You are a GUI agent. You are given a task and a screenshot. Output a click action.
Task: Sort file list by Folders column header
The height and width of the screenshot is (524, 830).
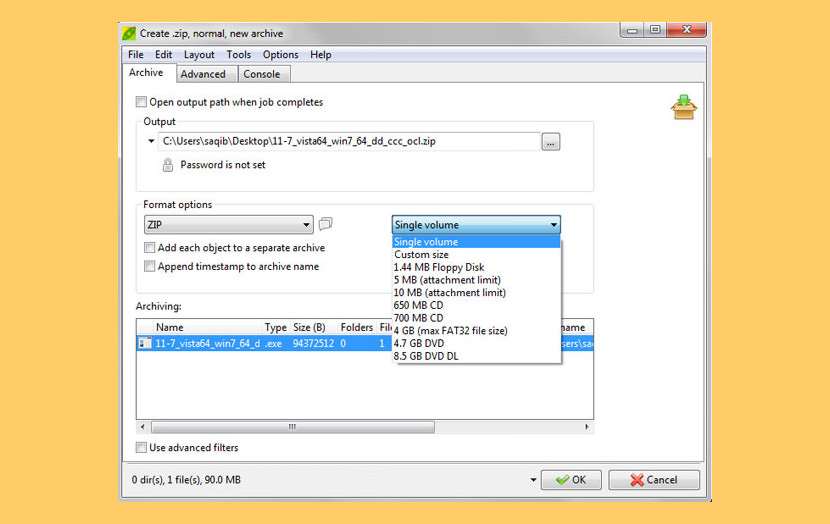(x=357, y=327)
